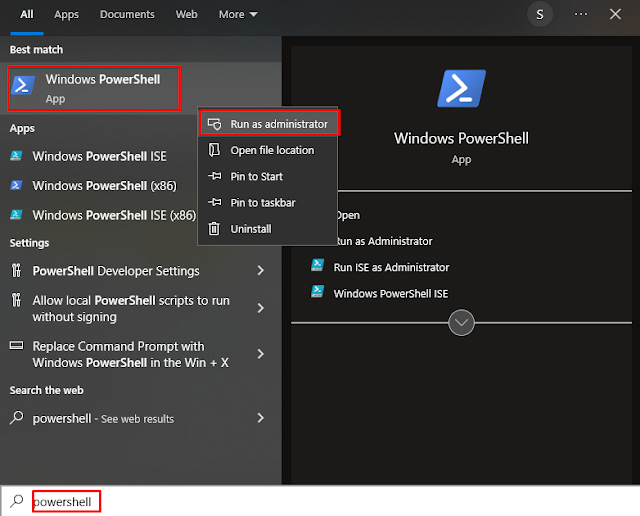
Task: Expand arrow for PowerShell Developer Settings
Action: point(261,270)
